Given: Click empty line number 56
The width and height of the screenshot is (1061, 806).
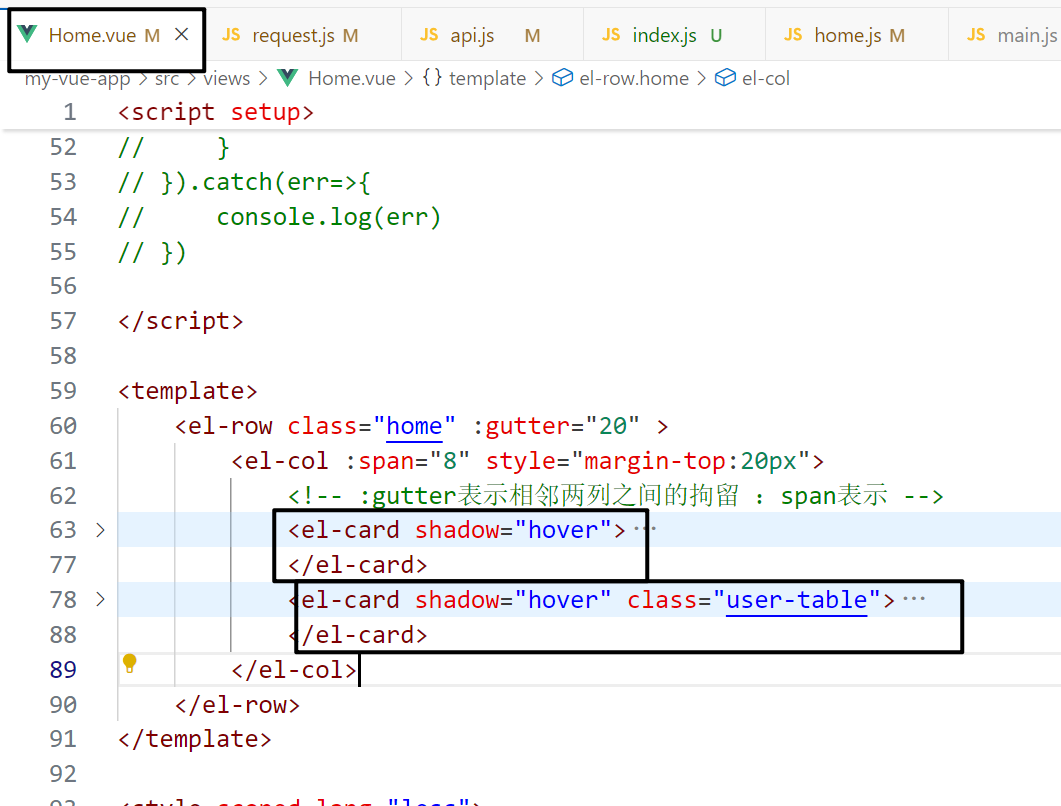Looking at the screenshot, I should 63,286.
